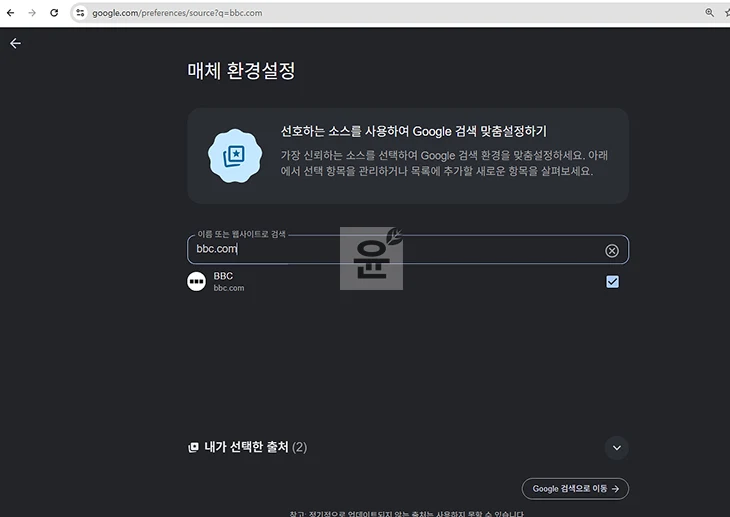This screenshot has height=517, width=730.
Task: Click the bbc.com search input field
Action: tap(408, 250)
